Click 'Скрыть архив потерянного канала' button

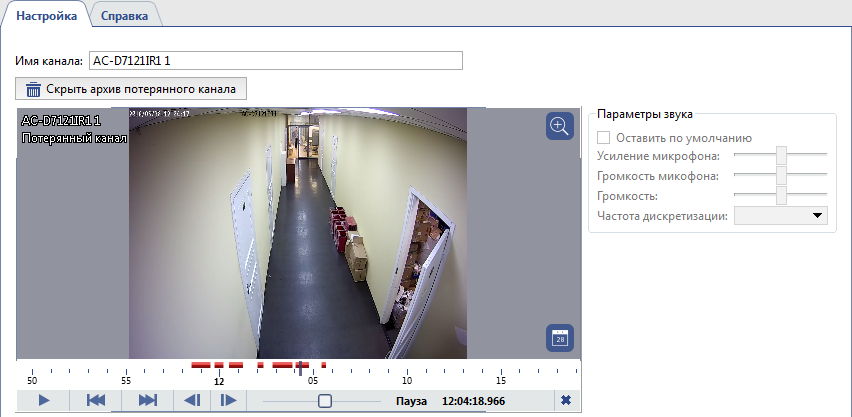pyautogui.click(x=131, y=89)
